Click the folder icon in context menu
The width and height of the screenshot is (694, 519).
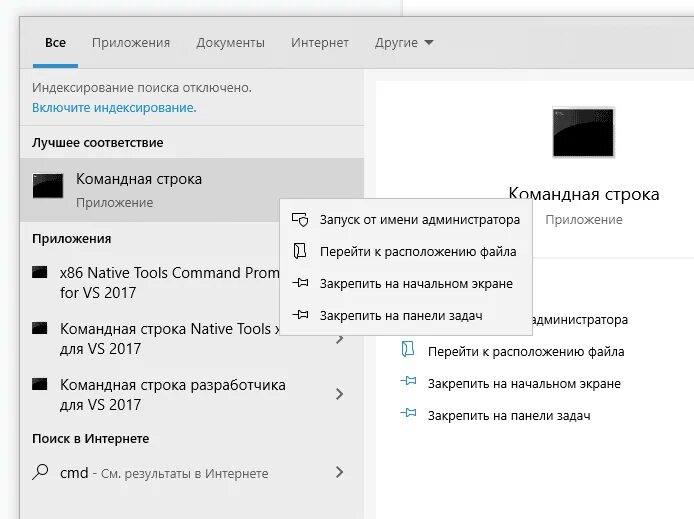[x=300, y=251]
